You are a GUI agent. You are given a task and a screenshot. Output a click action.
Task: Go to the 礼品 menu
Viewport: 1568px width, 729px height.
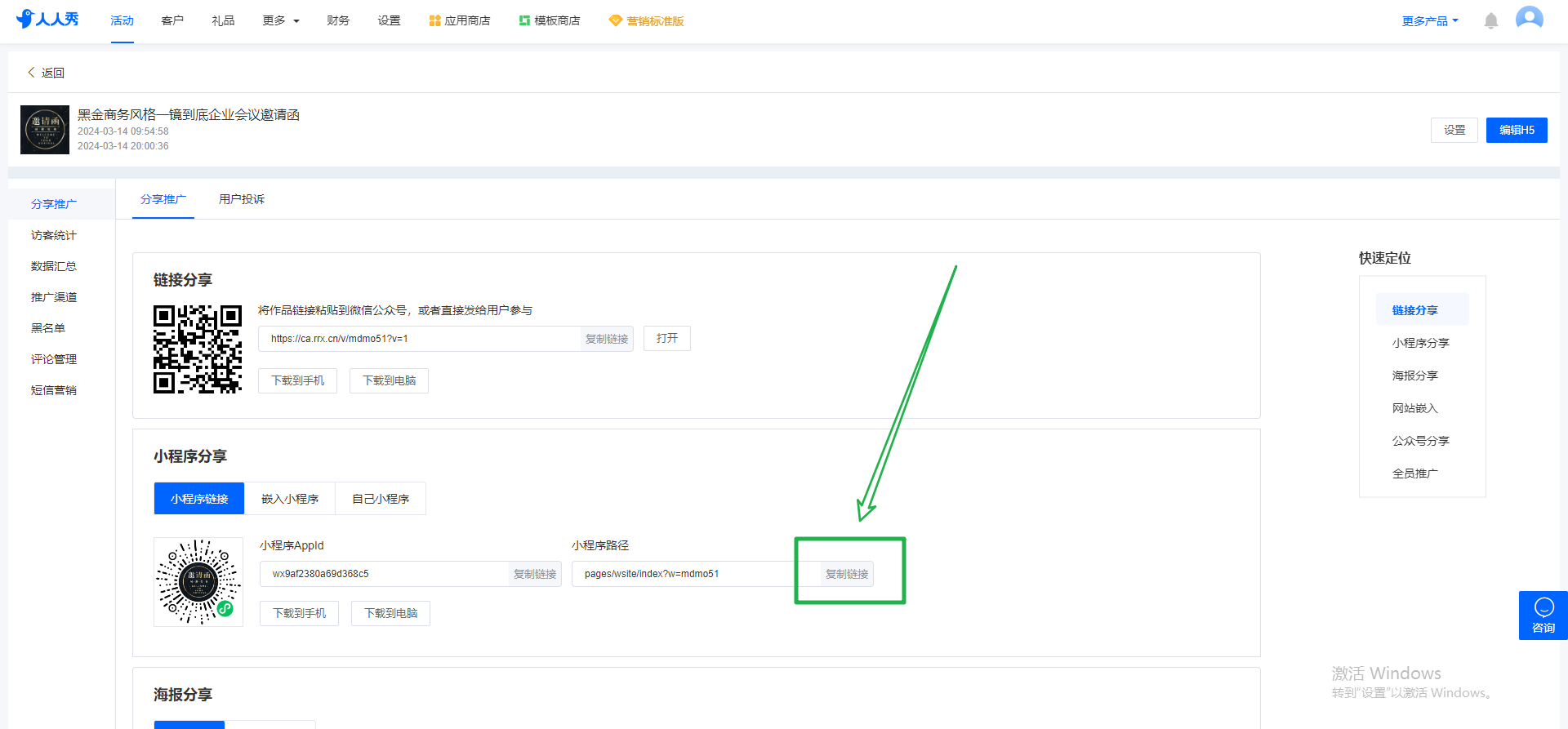223,20
